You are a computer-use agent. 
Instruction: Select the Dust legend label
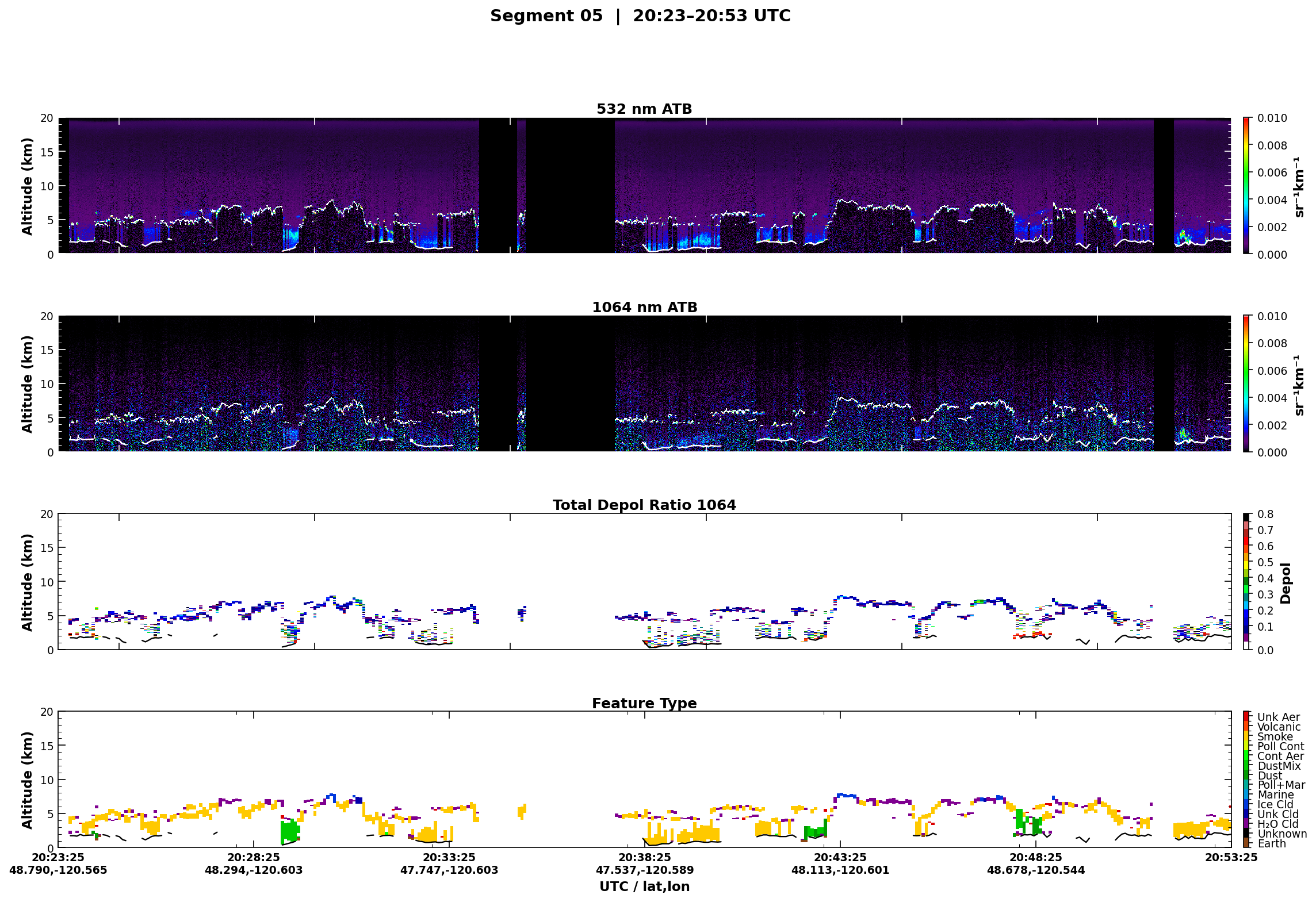pos(1270,776)
